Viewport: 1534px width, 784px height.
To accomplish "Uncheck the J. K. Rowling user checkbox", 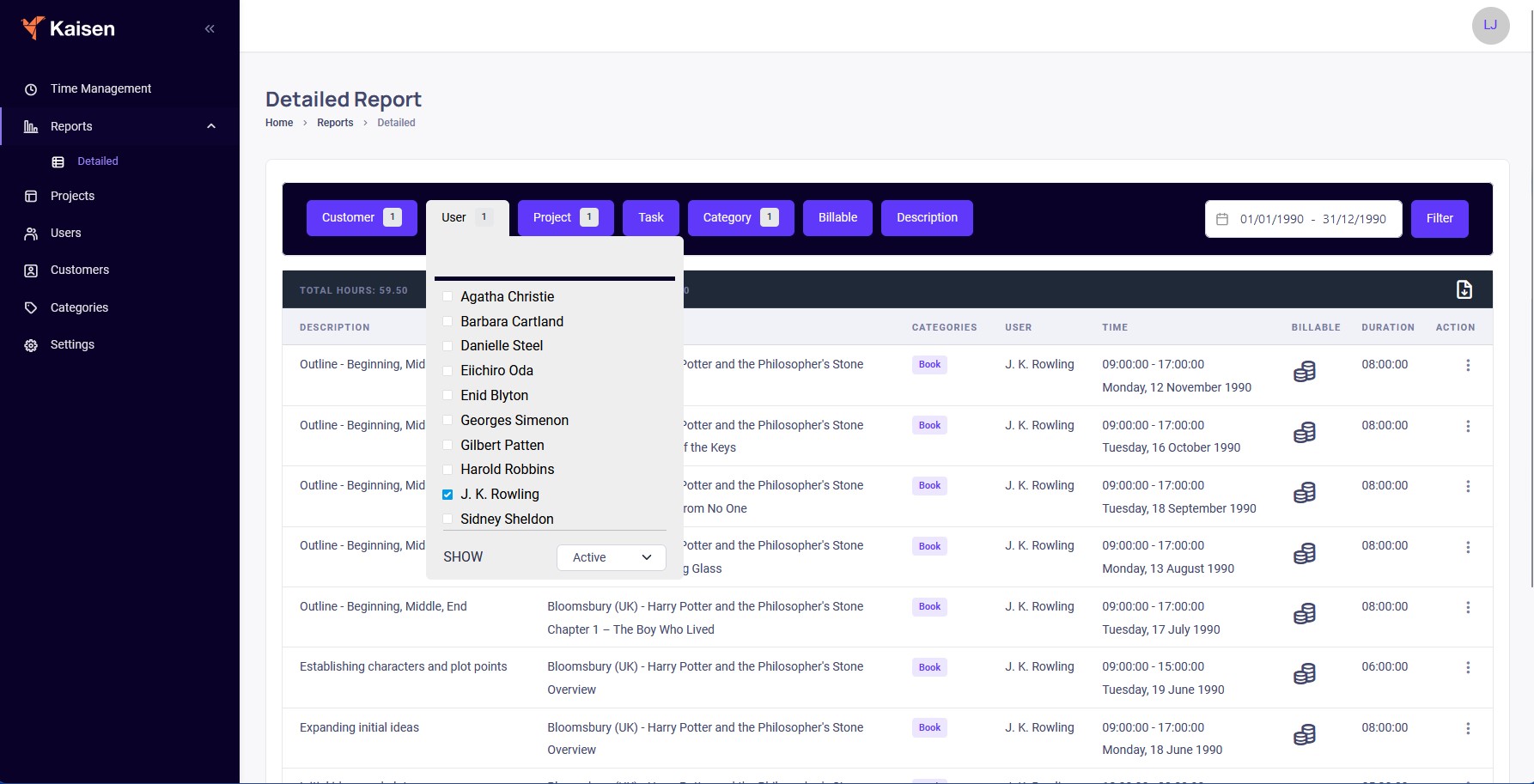I will tap(447, 495).
